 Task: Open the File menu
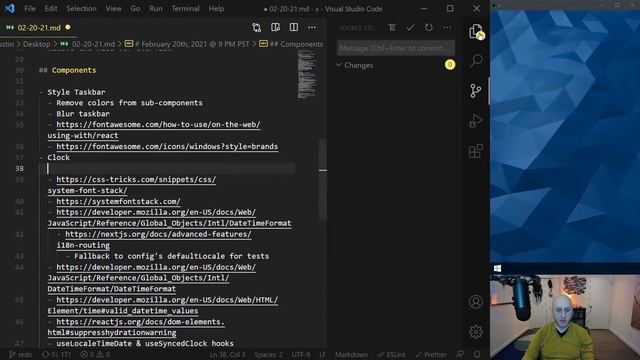coord(30,9)
